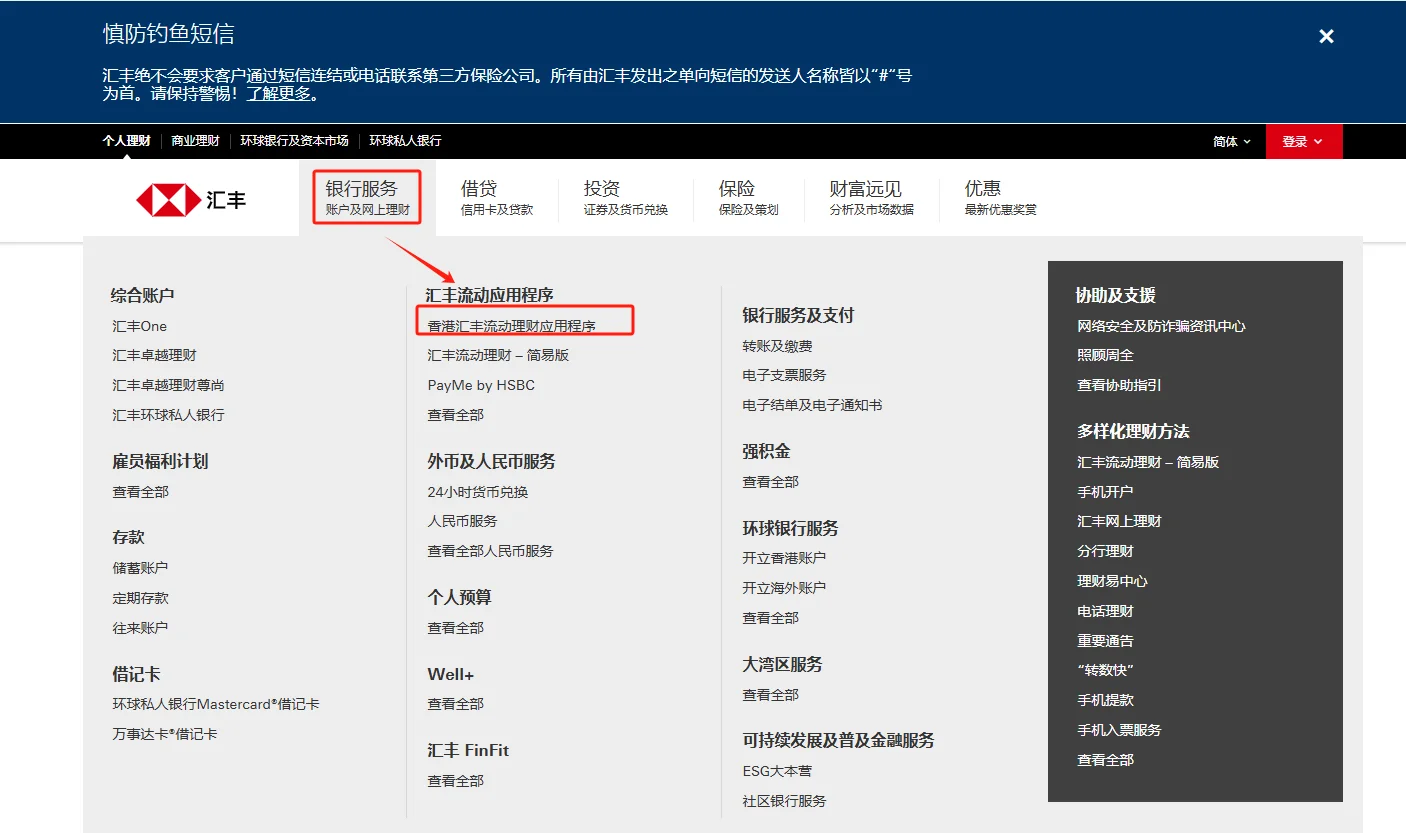This screenshot has height=833, width=1406.
Task: Switch to the 投资 证券及货币兑换 tab
Action: (x=626, y=196)
